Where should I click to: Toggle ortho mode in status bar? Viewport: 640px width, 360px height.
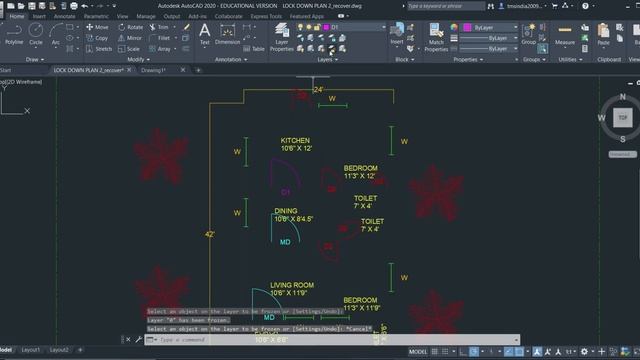tap(463, 351)
